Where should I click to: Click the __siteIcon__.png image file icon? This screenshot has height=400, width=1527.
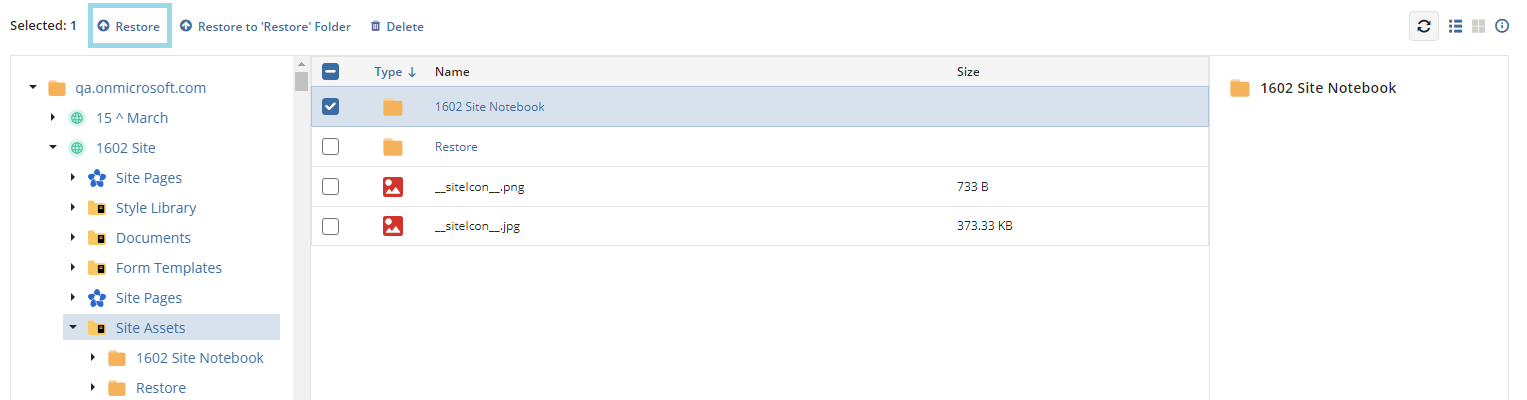pos(393,186)
